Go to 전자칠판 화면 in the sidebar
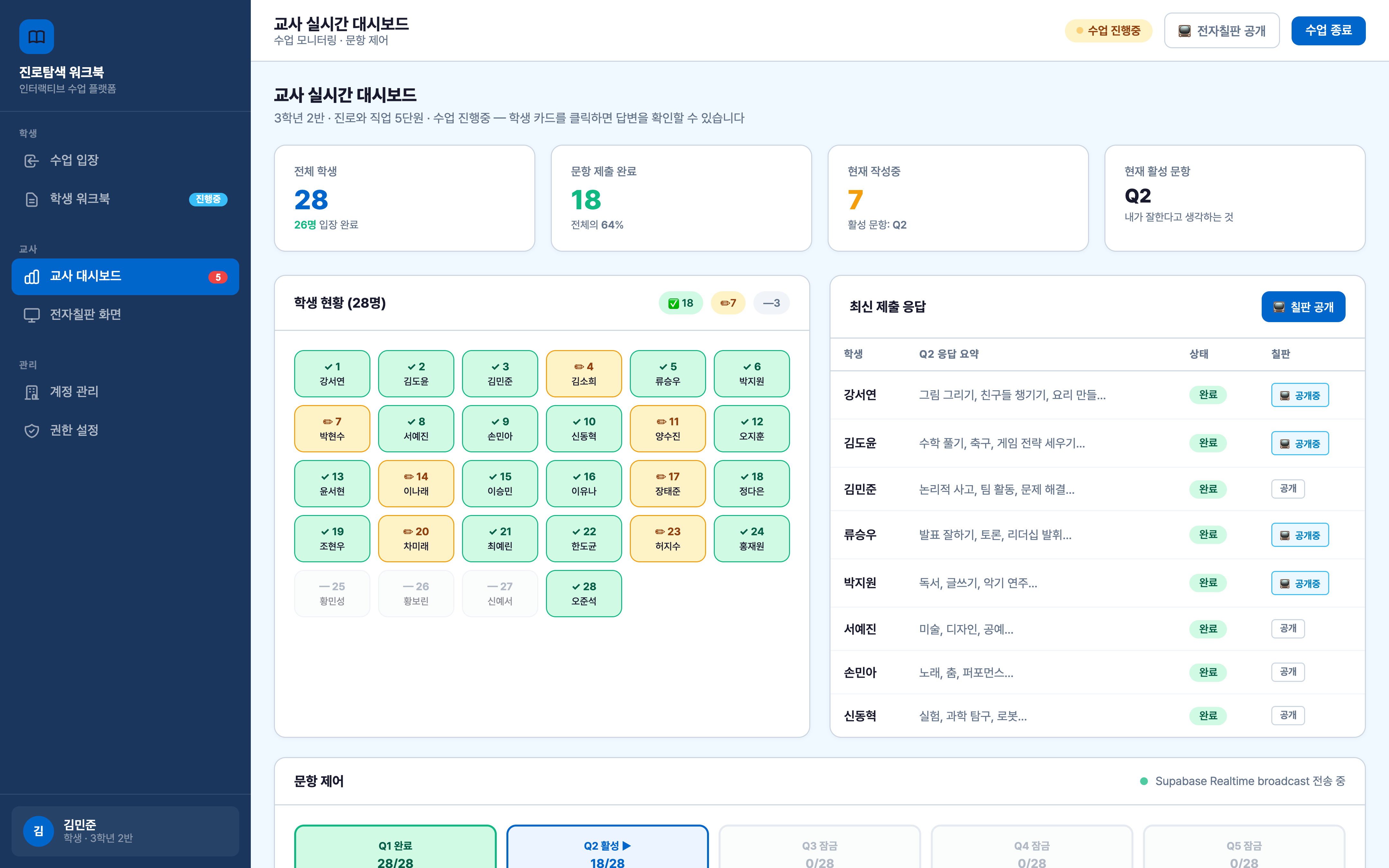The height and width of the screenshot is (868, 1389). (x=125, y=315)
